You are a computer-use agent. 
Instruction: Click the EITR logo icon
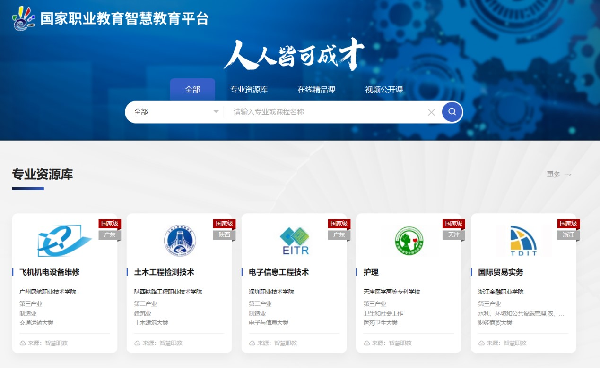coord(295,241)
